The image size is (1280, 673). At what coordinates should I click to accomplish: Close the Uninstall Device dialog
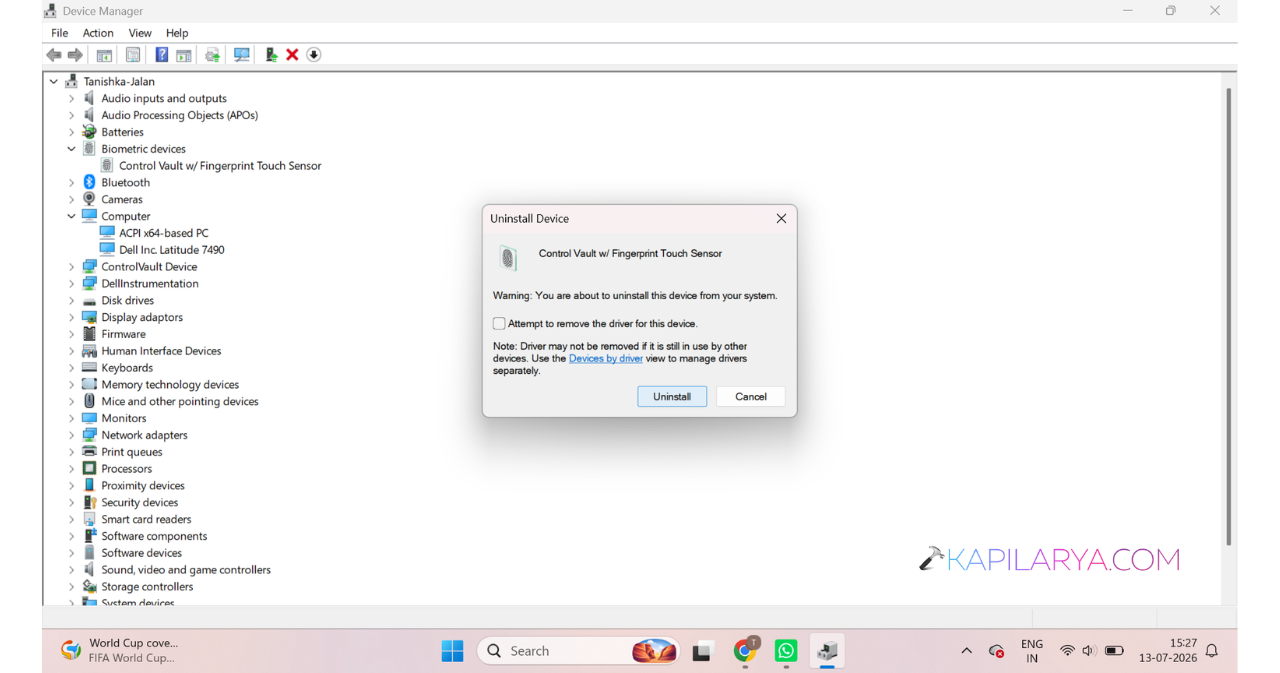click(x=781, y=218)
